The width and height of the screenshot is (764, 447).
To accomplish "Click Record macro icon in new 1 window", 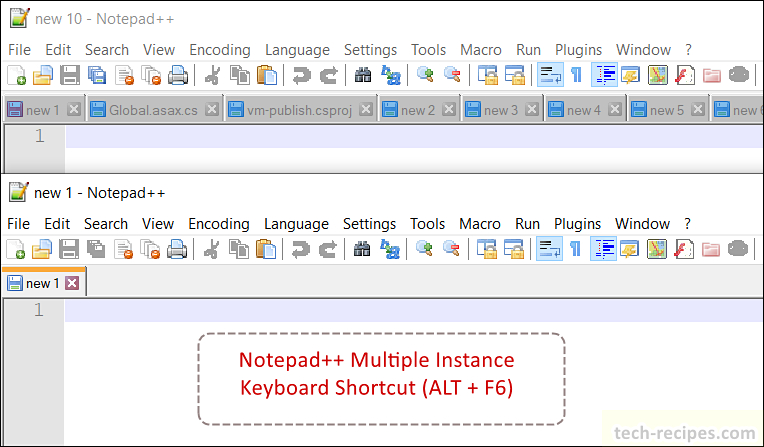I will (738, 249).
